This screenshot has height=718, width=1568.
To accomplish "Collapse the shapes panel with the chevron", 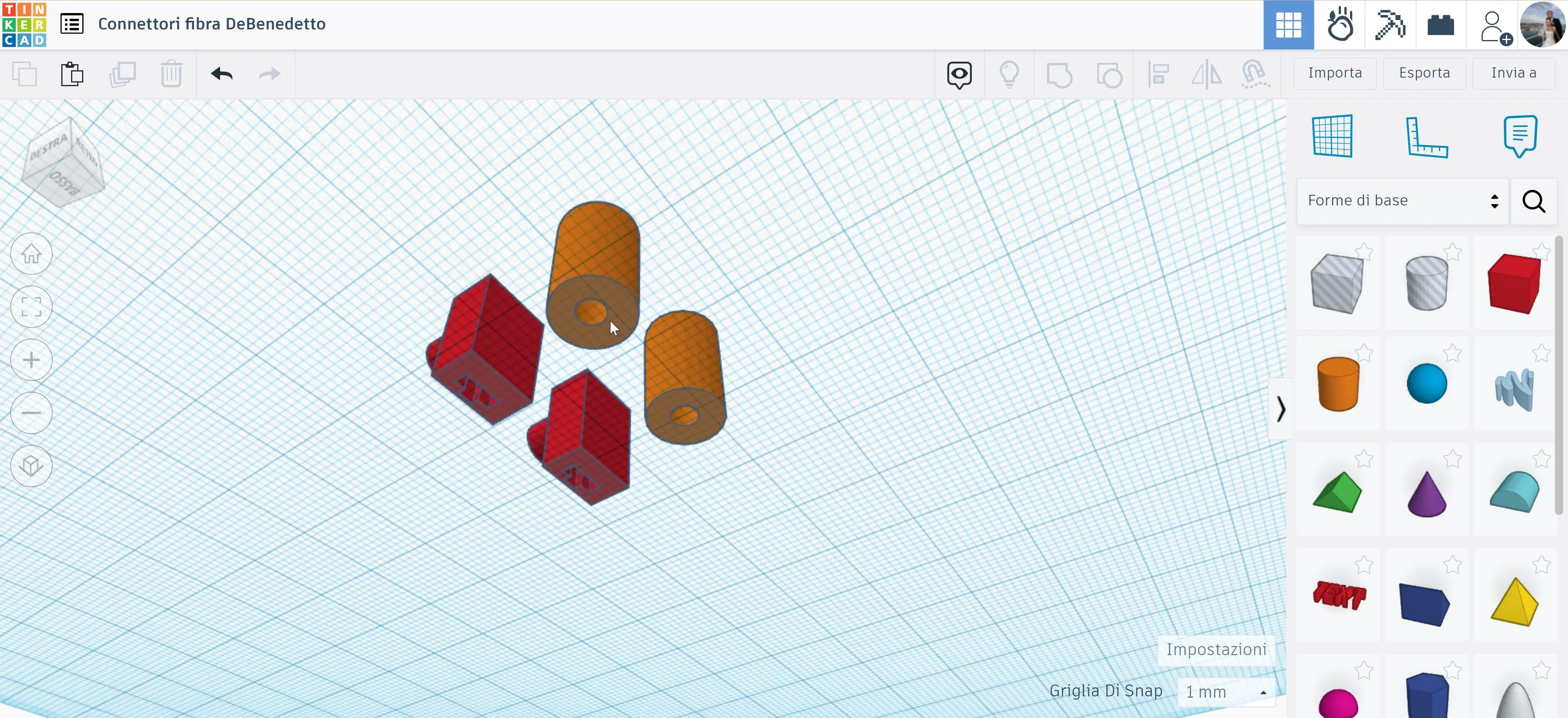I will coord(1281,409).
